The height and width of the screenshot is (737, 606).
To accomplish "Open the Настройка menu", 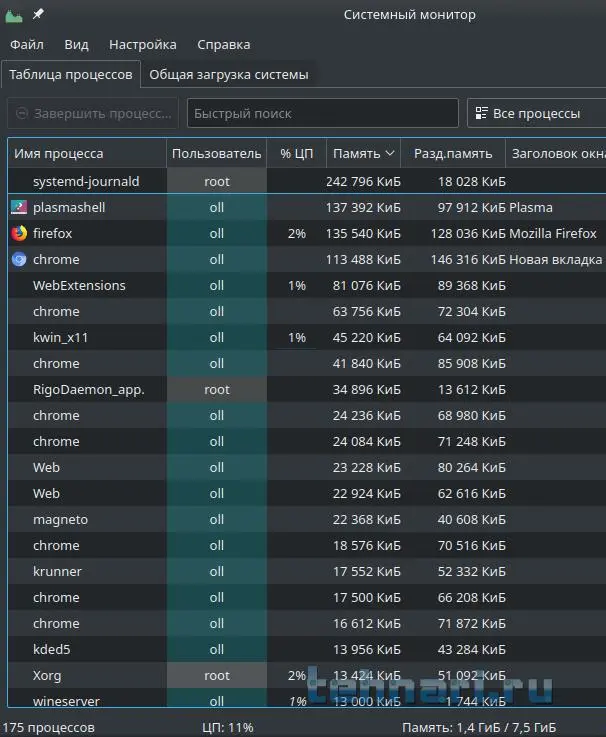I will point(143,45).
